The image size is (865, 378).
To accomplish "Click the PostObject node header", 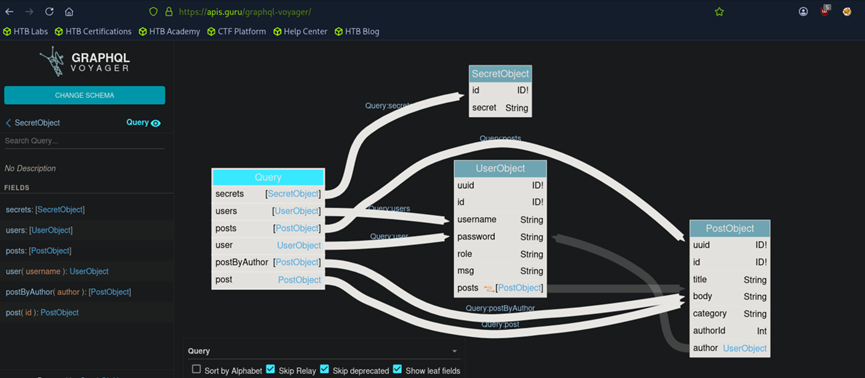I will [730, 228].
